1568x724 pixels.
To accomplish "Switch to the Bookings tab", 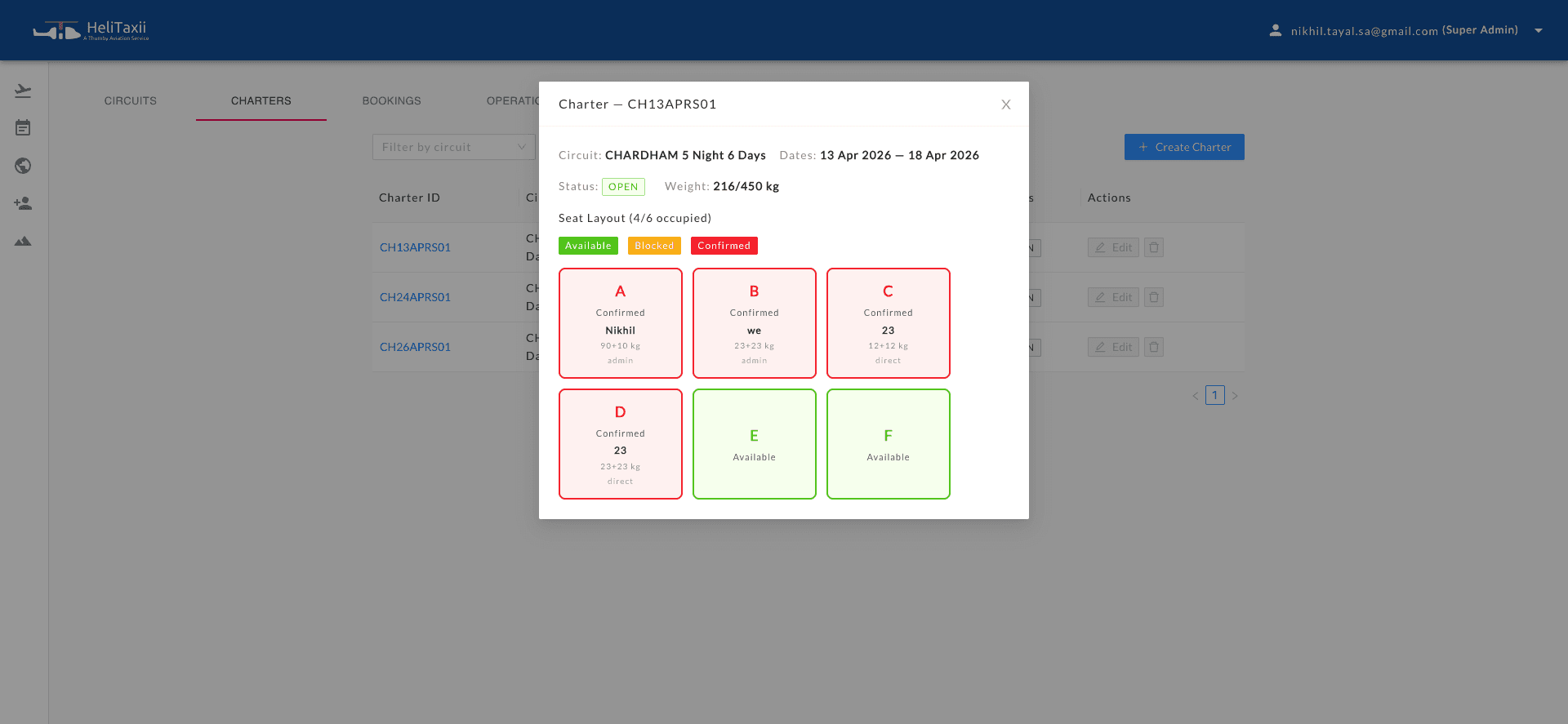I will (392, 100).
